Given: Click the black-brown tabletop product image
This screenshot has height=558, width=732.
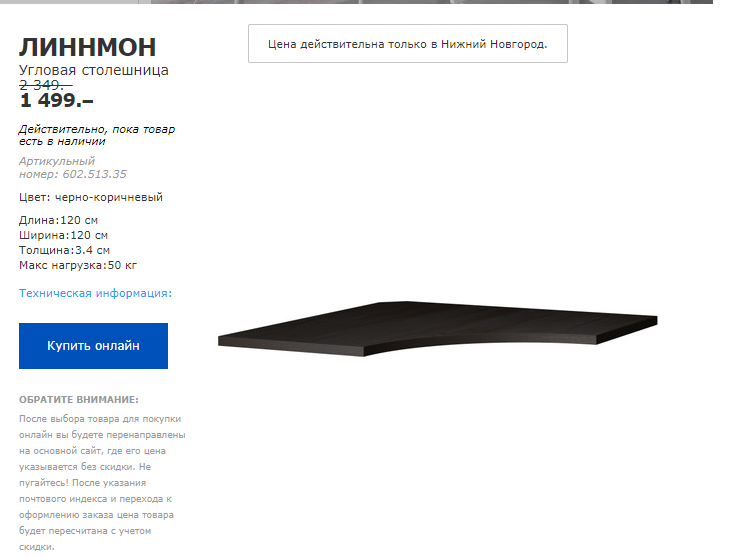Looking at the screenshot, I should (x=437, y=329).
